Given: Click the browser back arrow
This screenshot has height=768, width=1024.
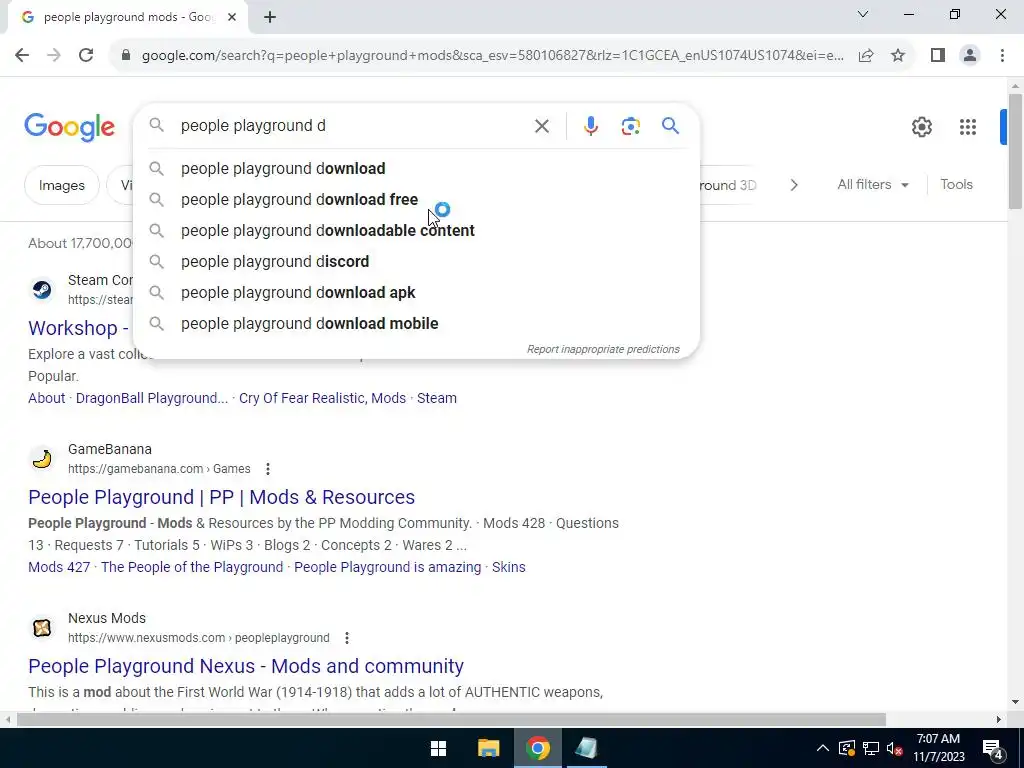Looking at the screenshot, I should [x=22, y=56].
